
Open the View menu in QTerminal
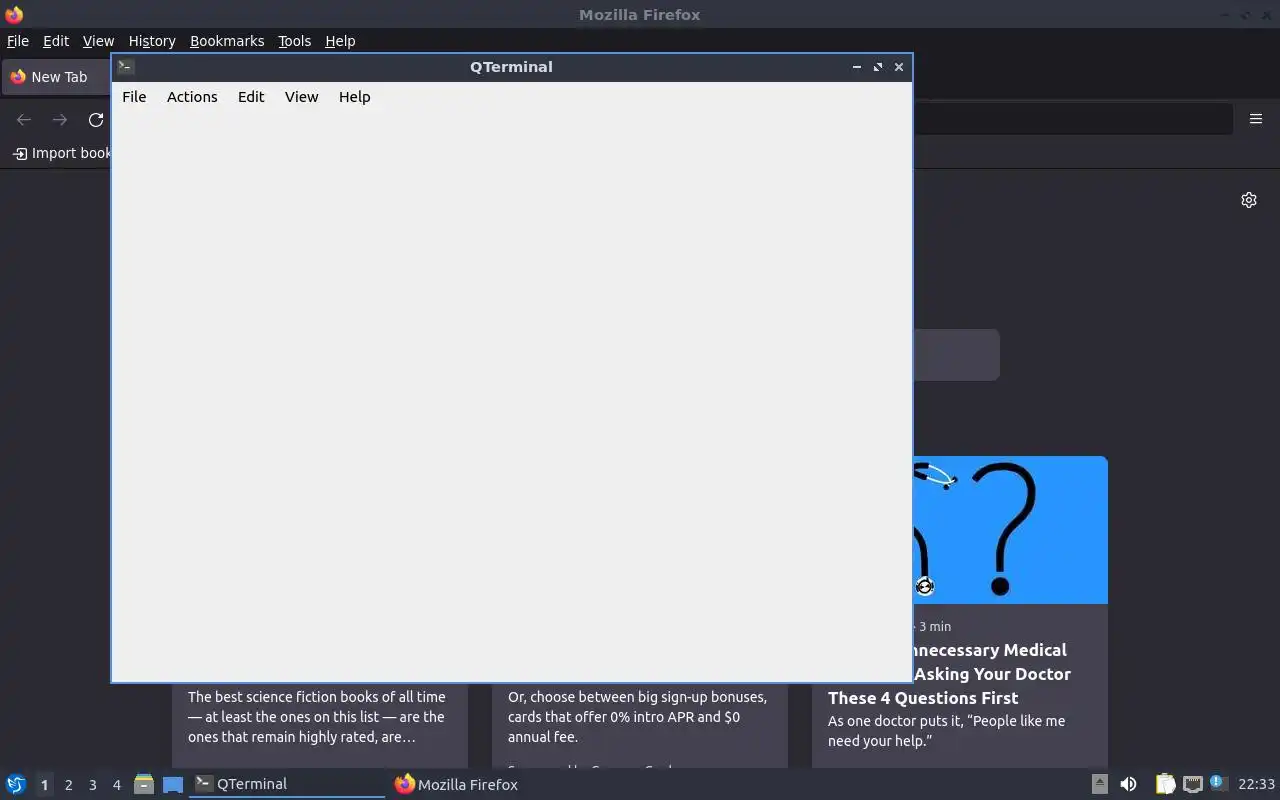[x=301, y=97]
